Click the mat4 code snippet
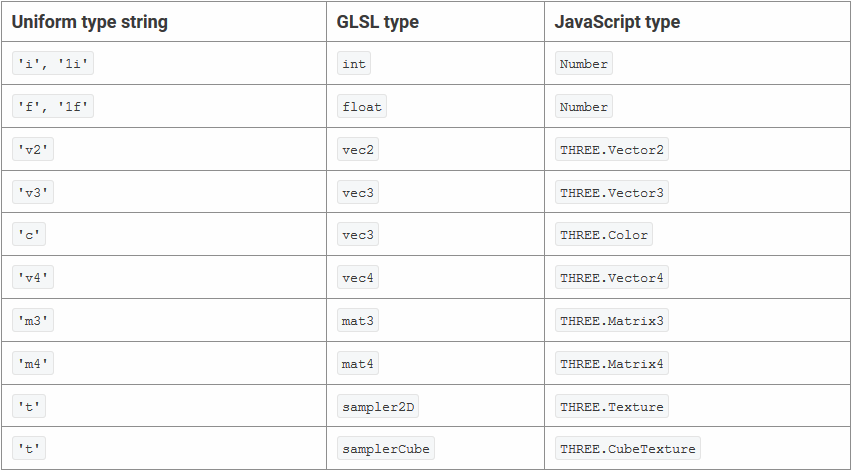Screen dimensions: 852x470 coord(358,364)
